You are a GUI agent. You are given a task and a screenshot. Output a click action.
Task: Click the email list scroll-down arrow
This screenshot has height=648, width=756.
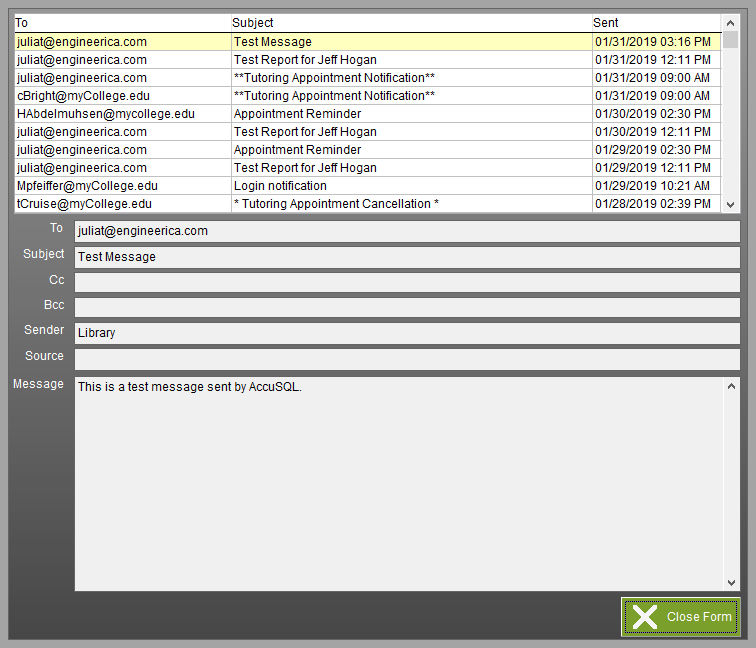(x=730, y=204)
